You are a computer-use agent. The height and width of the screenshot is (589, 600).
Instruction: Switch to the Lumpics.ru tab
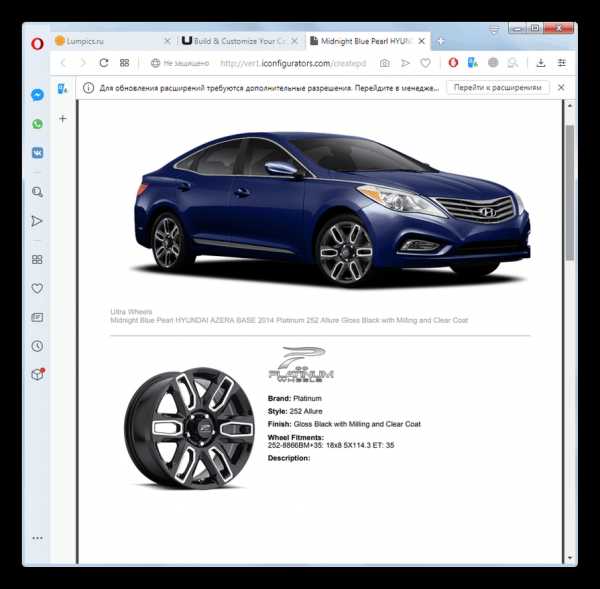click(x=110, y=41)
